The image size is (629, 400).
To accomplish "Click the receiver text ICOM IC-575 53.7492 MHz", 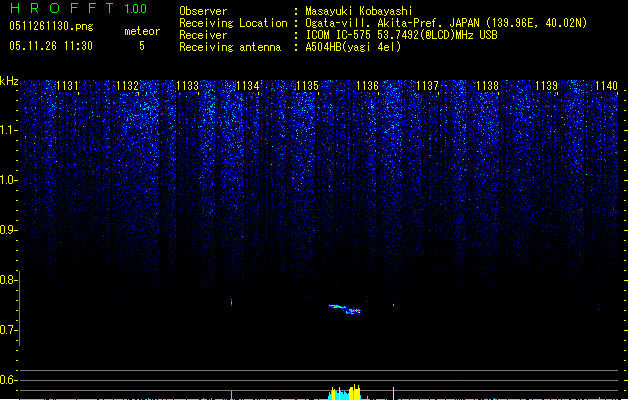I will [x=402, y=35].
